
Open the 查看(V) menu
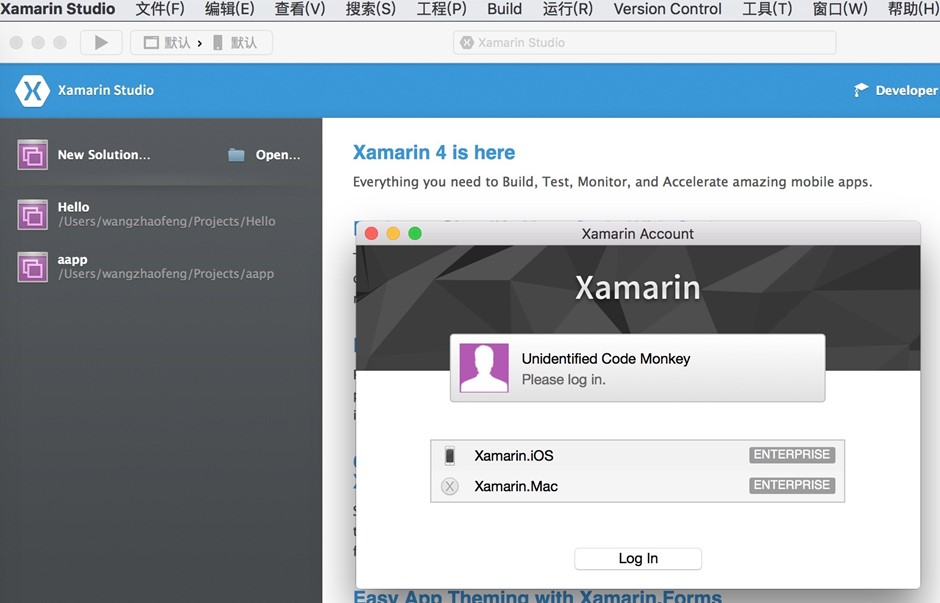pos(300,9)
